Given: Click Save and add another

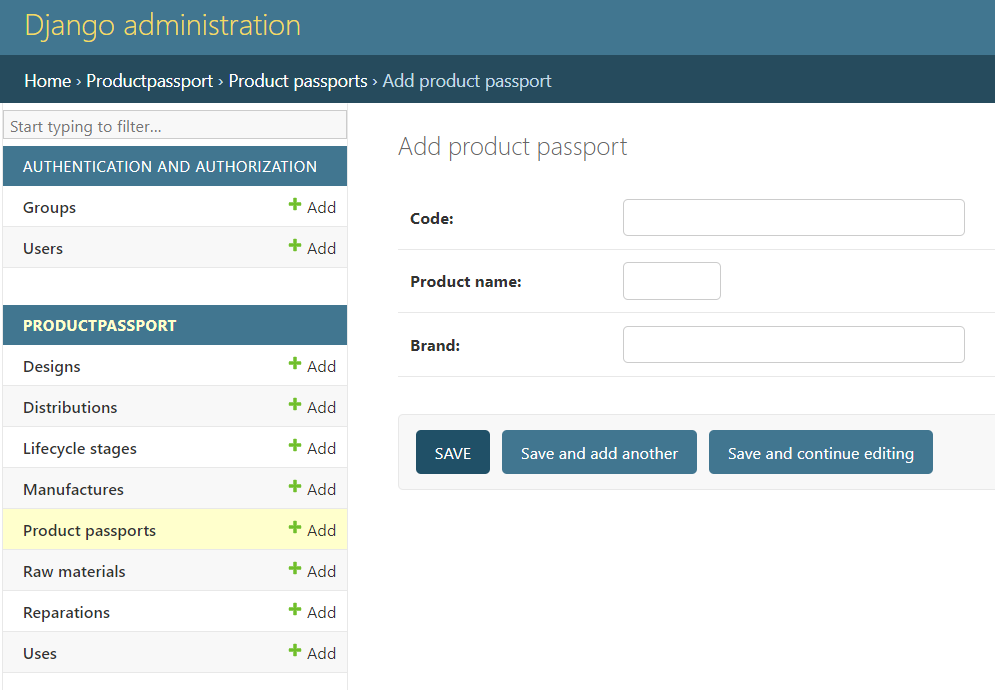Looking at the screenshot, I should (599, 453).
